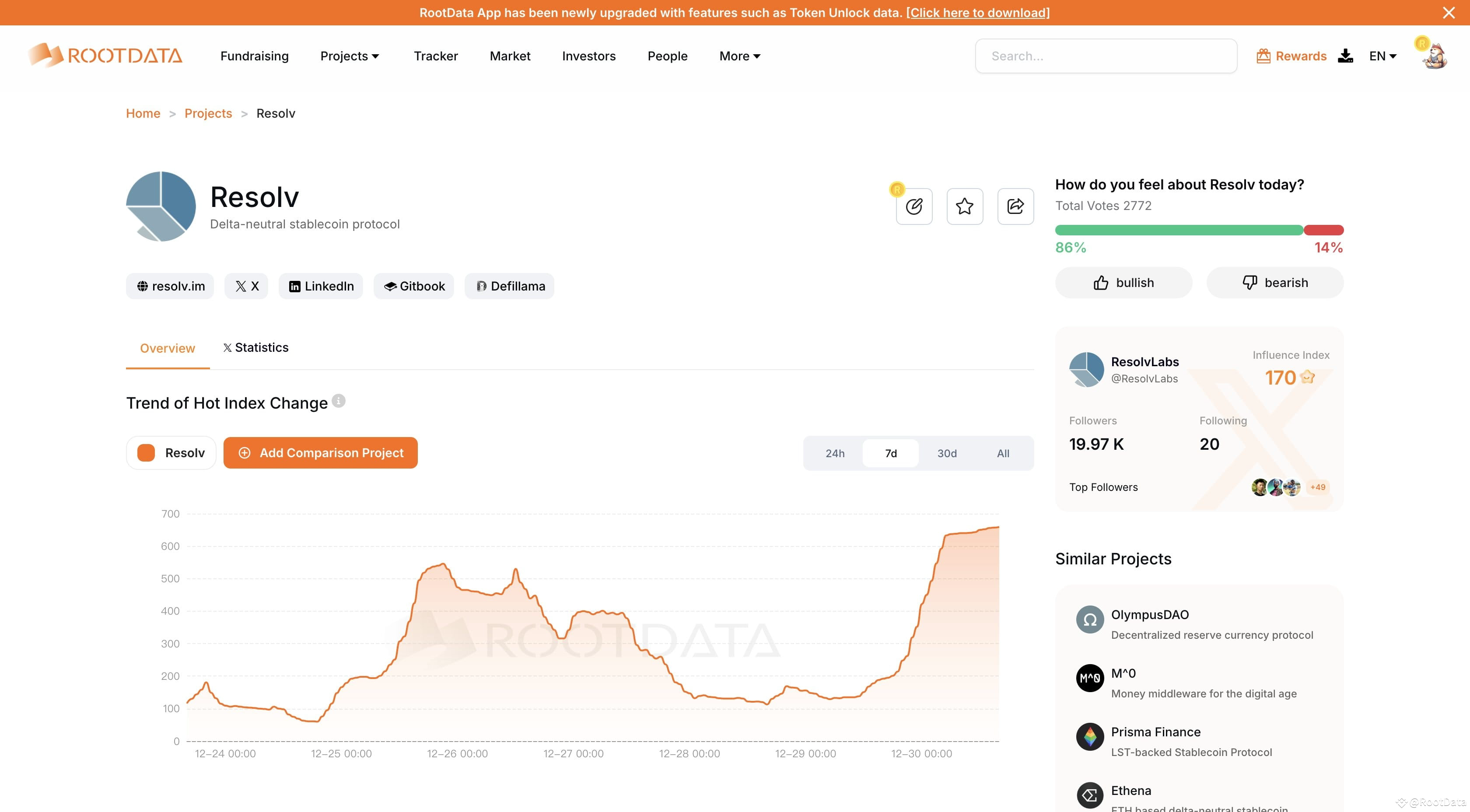Open Resolv's Gitbook documentation

click(x=414, y=286)
